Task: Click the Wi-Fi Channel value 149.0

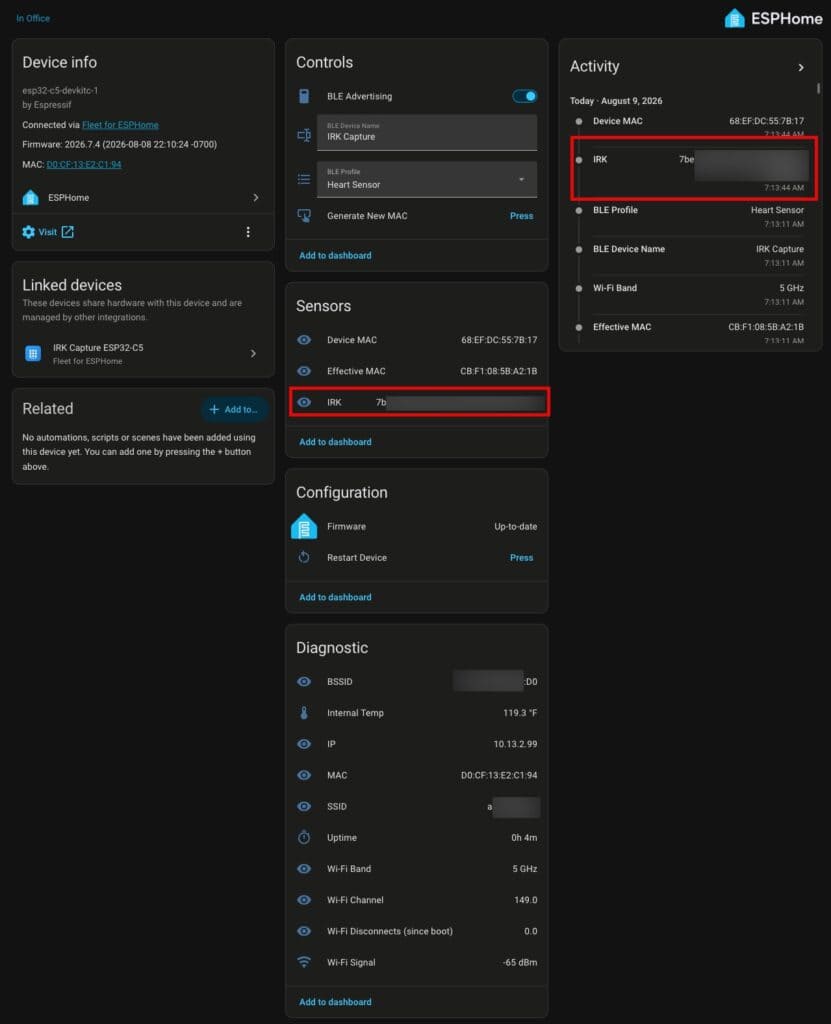Action: tap(526, 900)
